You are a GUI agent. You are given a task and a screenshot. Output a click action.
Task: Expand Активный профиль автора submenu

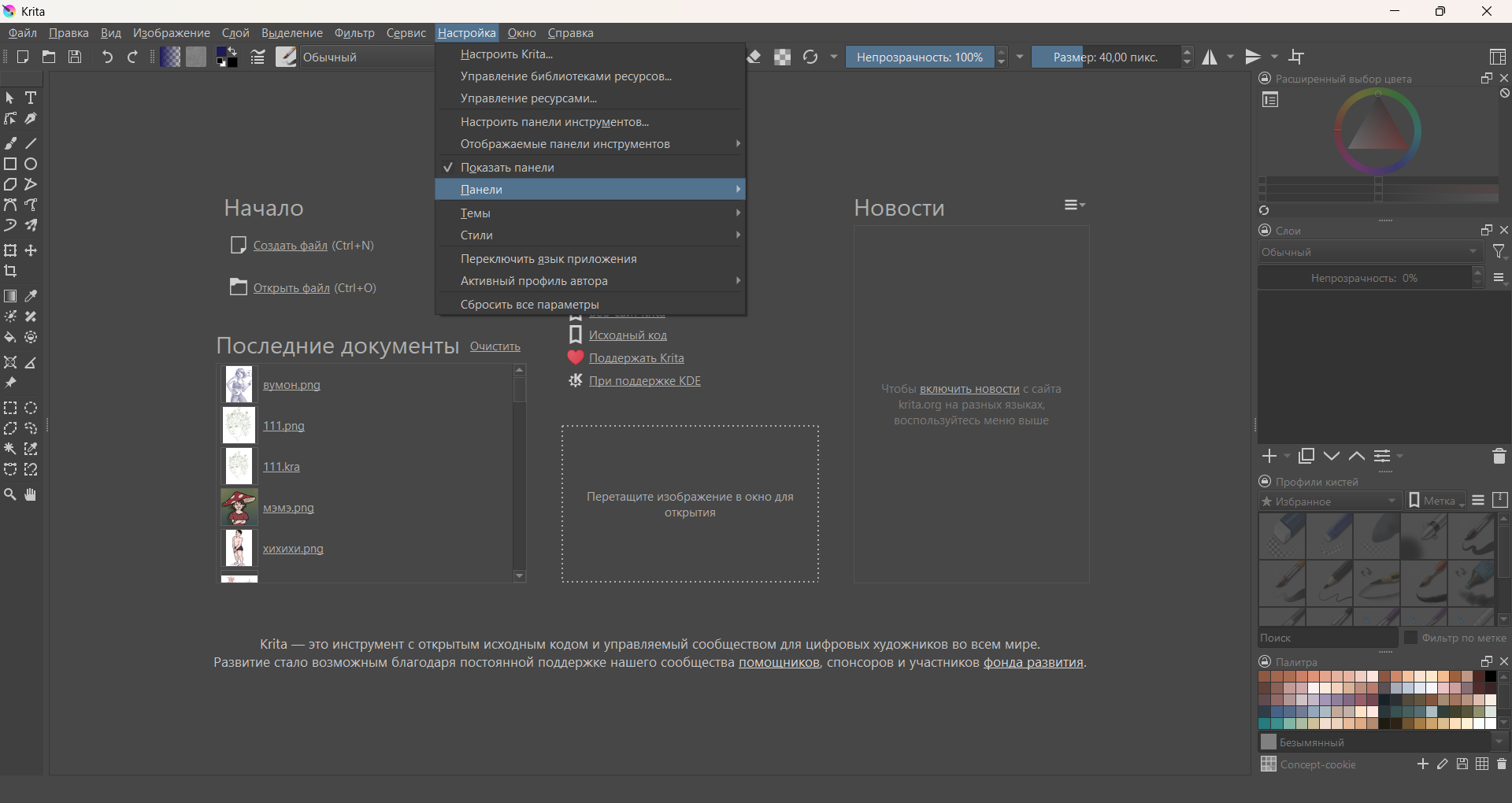590,281
